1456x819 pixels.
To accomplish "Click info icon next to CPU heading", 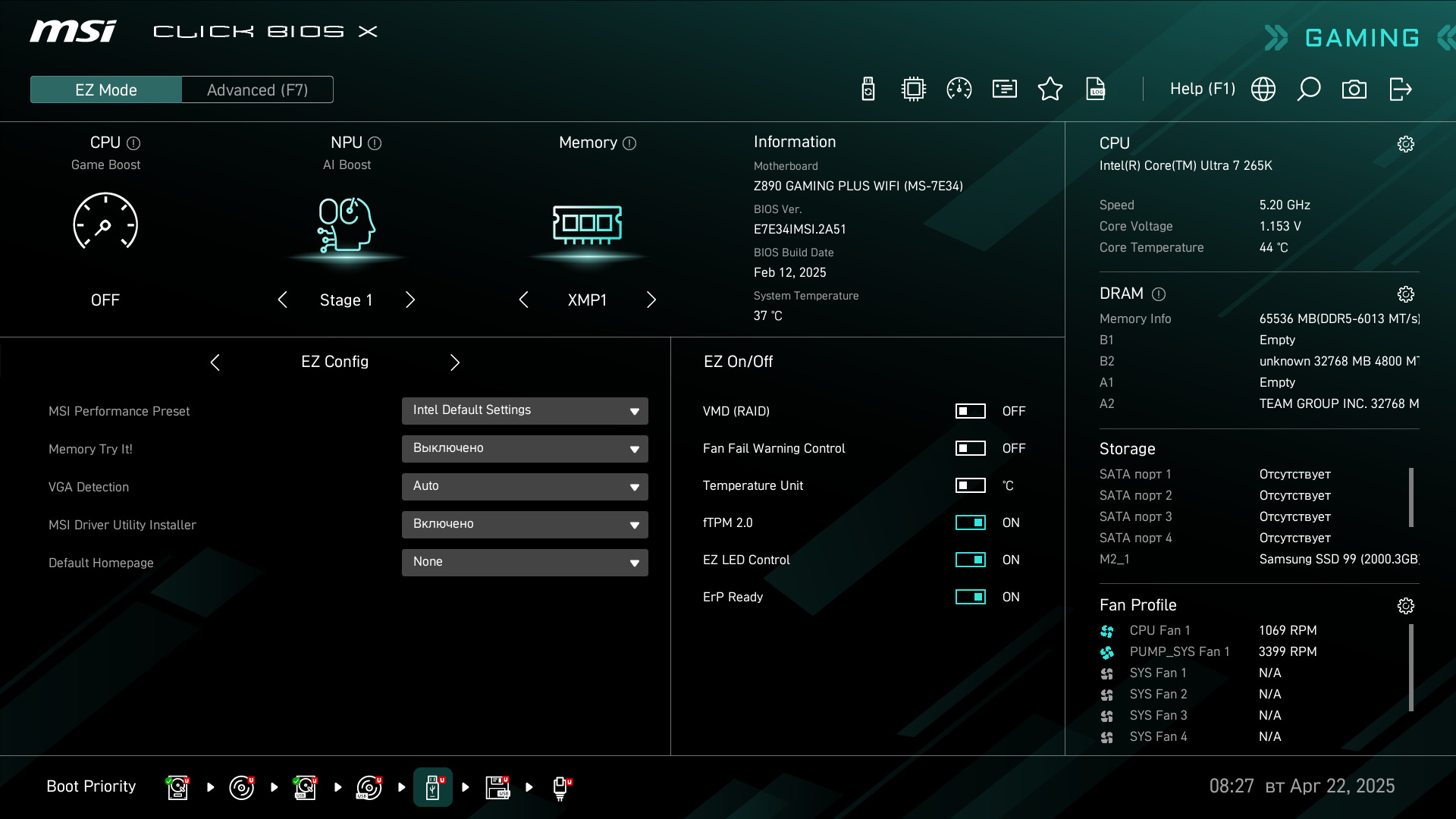I will click(x=133, y=143).
